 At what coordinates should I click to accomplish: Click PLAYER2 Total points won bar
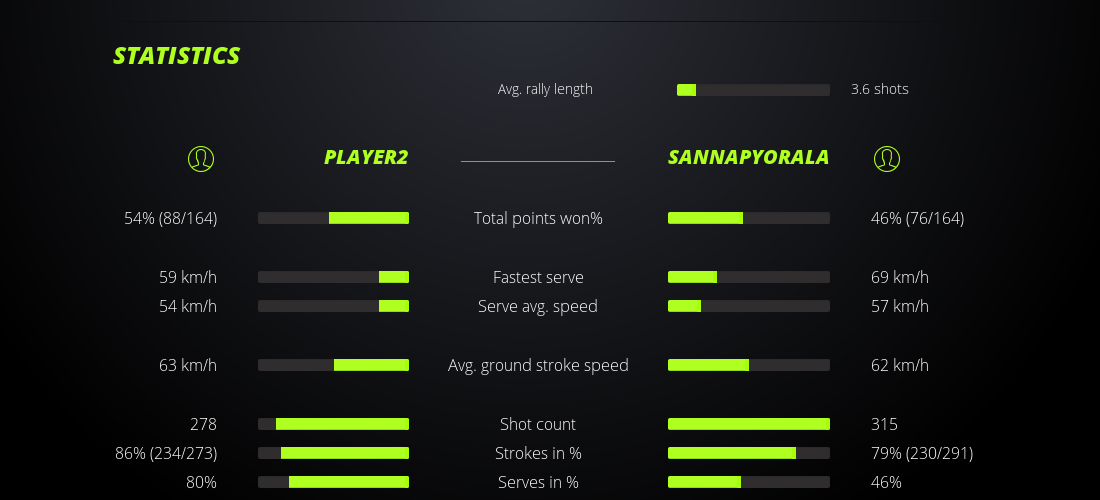(x=333, y=218)
